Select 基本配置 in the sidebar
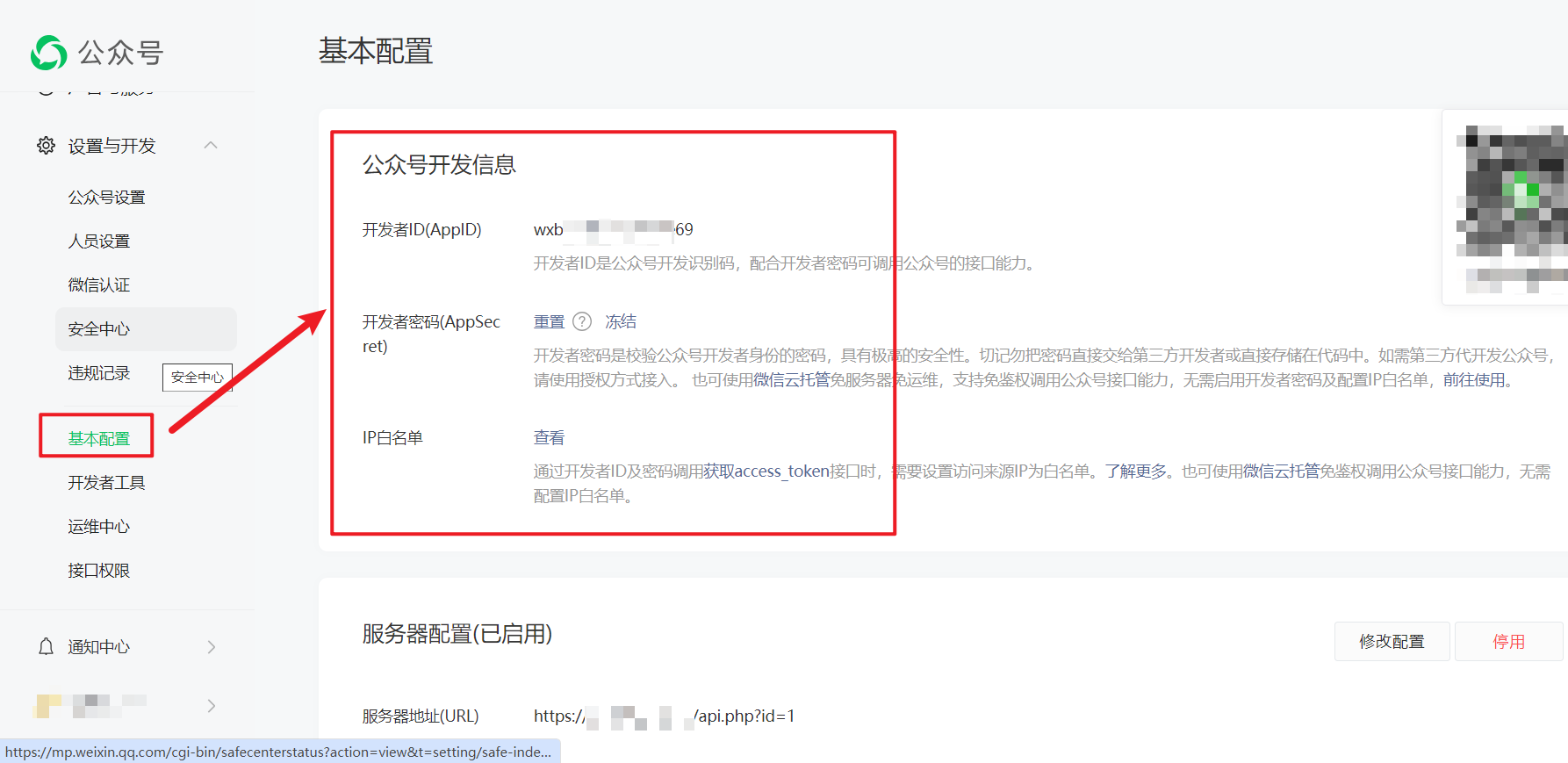This screenshot has height=763, width=1568. point(99,438)
